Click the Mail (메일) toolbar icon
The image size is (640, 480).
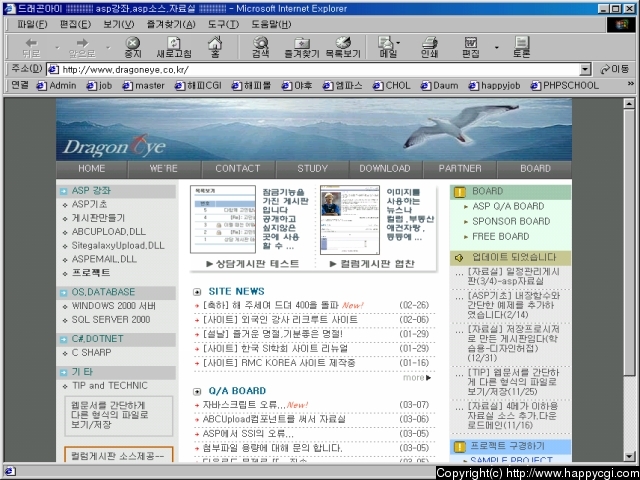pyautogui.click(x=387, y=47)
